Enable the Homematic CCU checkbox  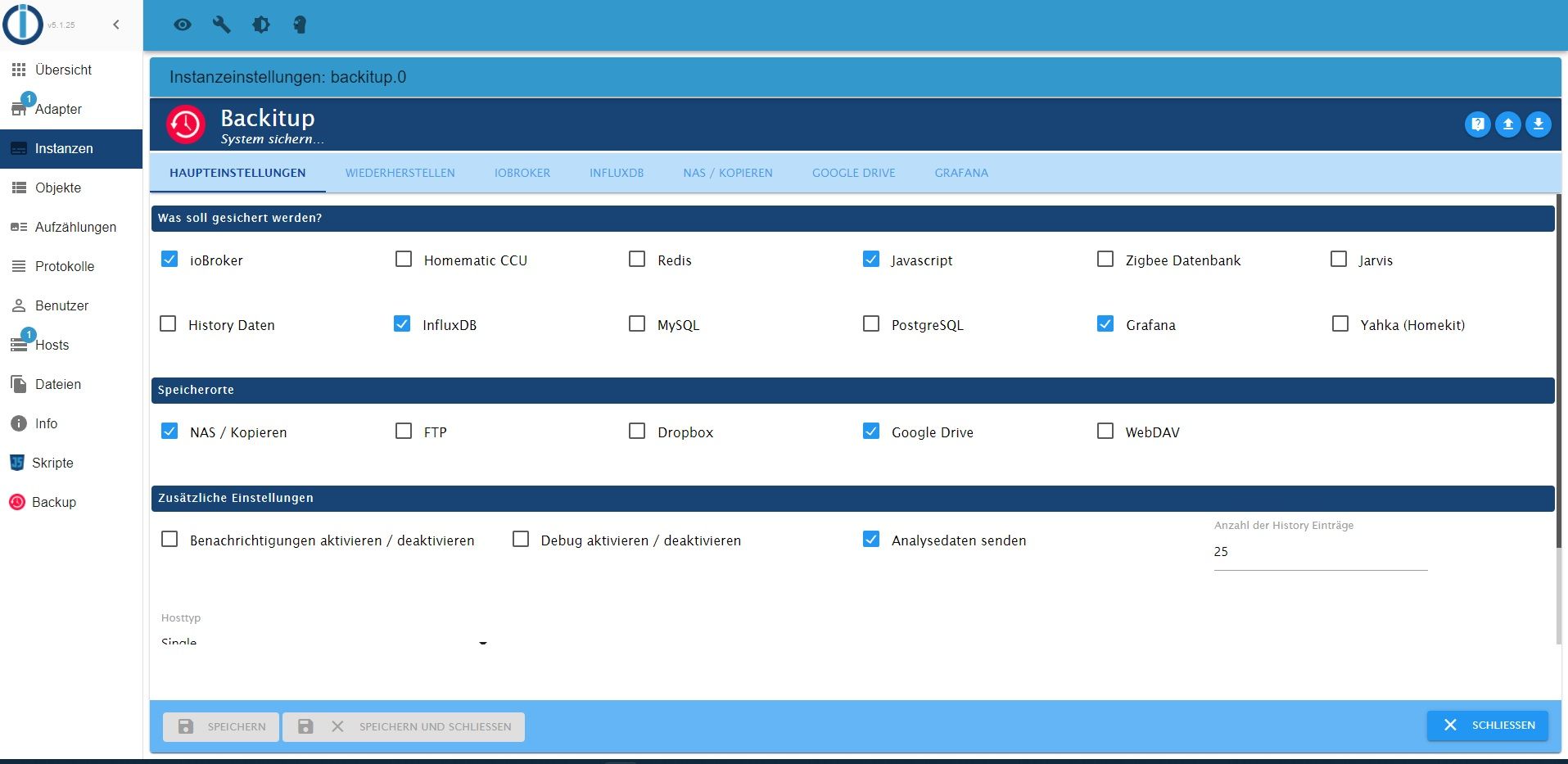pyautogui.click(x=404, y=260)
